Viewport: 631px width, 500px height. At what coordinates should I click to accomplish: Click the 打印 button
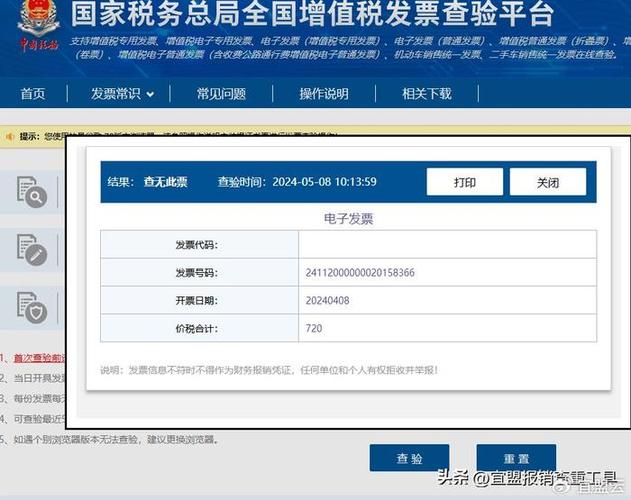click(465, 182)
